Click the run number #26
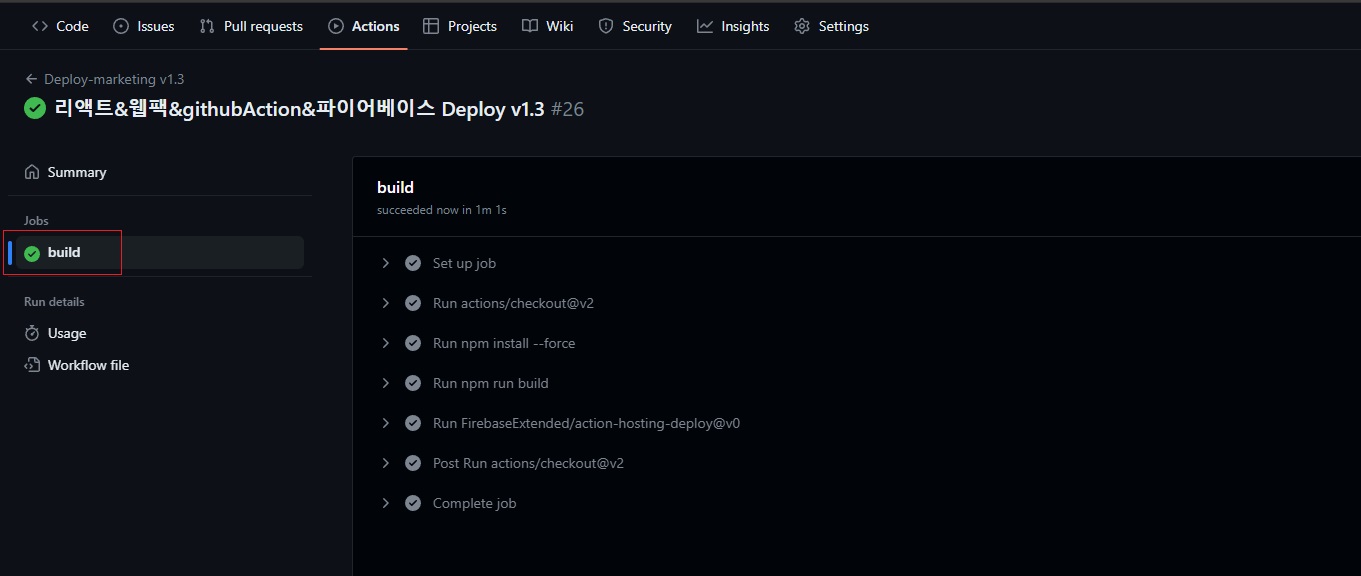1361x576 pixels. point(567,109)
